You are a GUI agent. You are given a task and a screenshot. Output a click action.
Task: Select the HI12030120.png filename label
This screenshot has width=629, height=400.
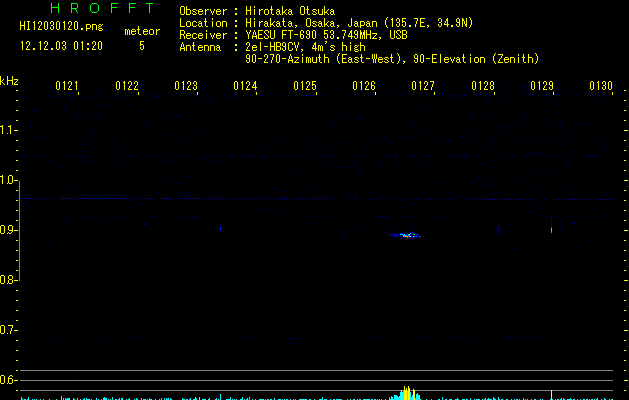61,27
